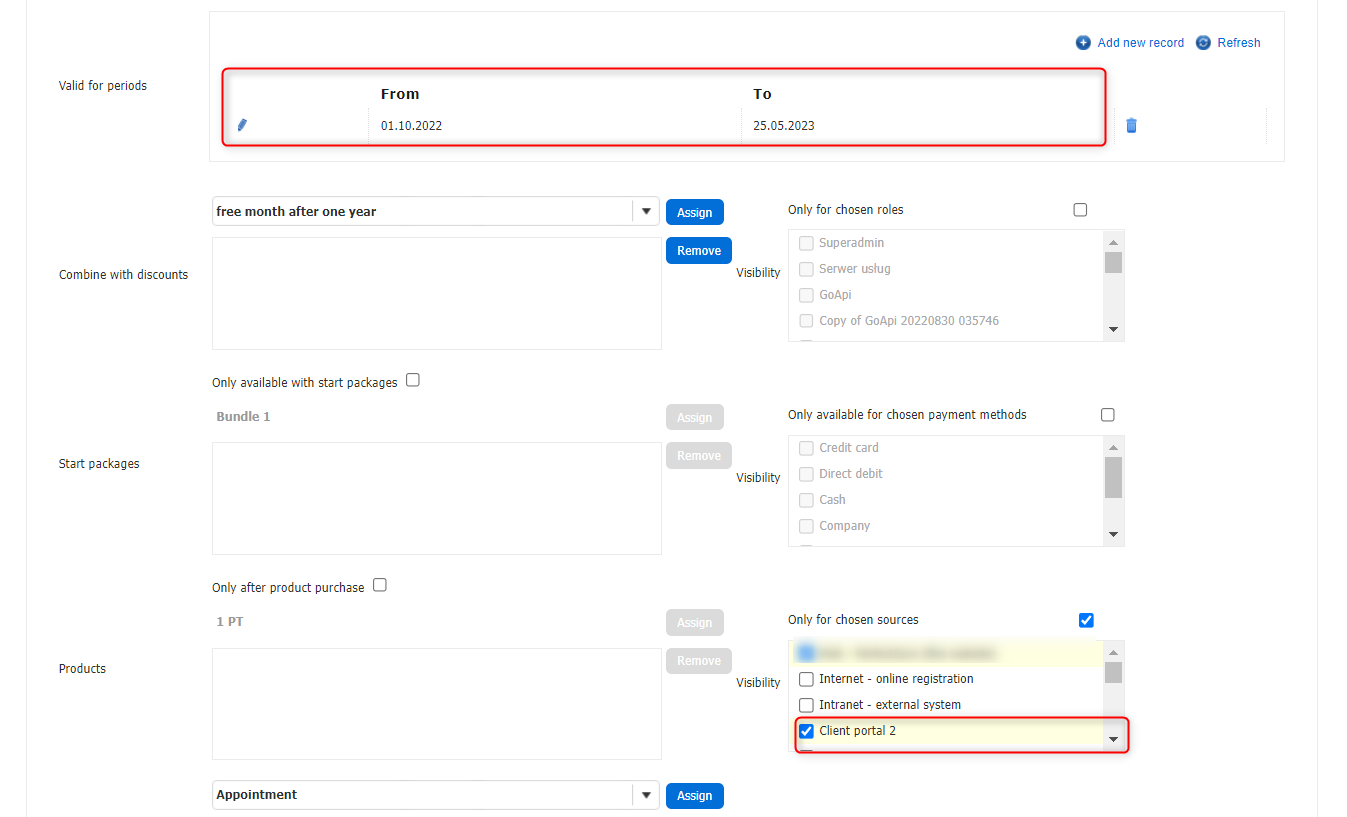Click the trash delete icon for period
1347x817 pixels.
tap(1131, 125)
